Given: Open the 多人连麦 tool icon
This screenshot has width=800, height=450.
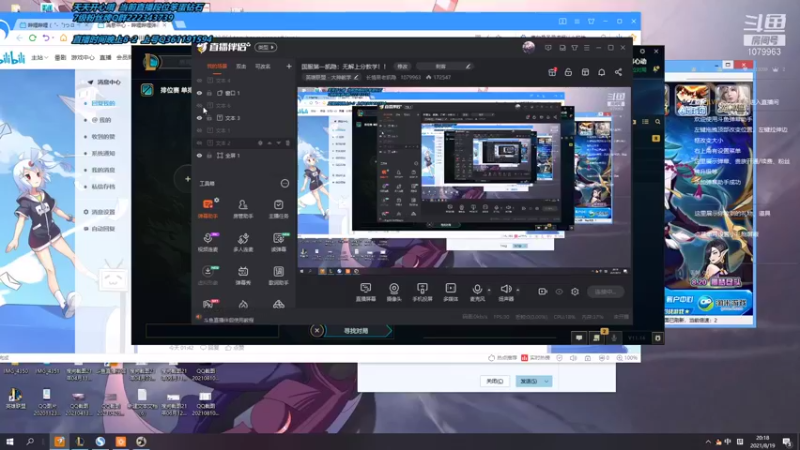Looking at the screenshot, I should coord(243,242).
